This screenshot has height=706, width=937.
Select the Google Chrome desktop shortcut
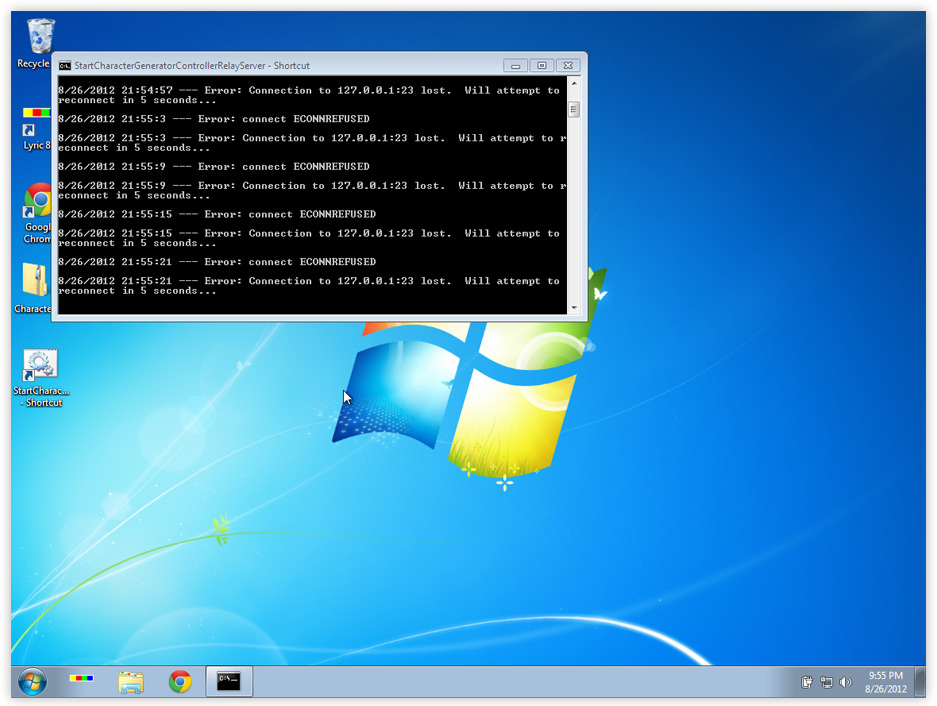coord(37,213)
